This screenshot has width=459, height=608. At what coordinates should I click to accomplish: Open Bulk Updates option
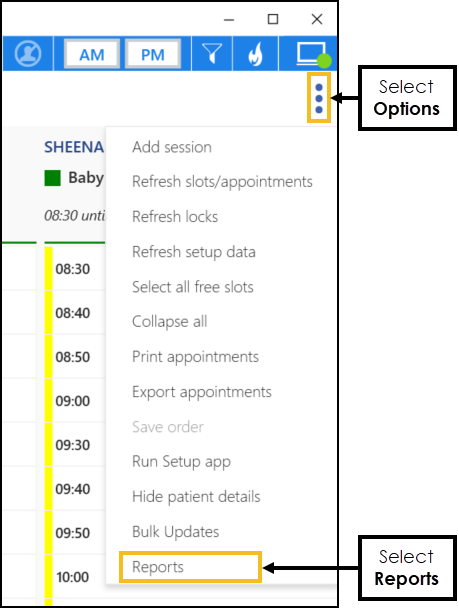coord(175,532)
